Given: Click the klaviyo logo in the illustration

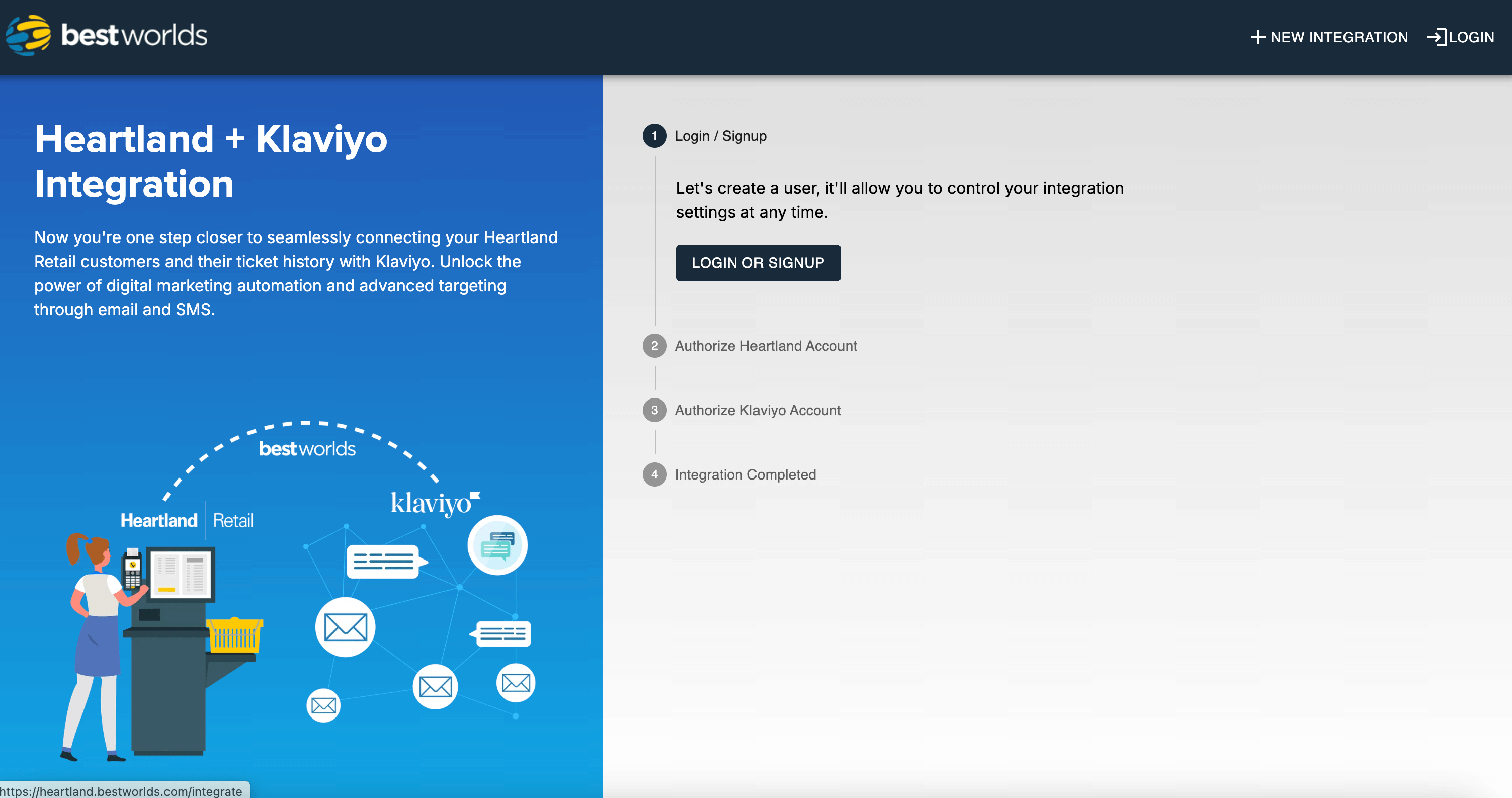Looking at the screenshot, I should [x=436, y=504].
